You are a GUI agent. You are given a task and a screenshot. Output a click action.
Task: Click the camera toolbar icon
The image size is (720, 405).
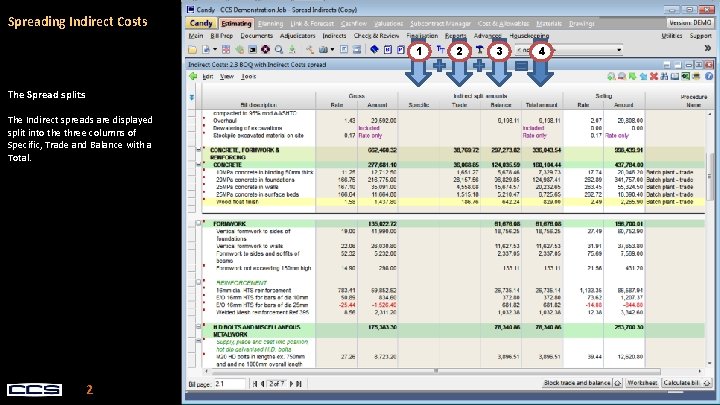coord(323,50)
